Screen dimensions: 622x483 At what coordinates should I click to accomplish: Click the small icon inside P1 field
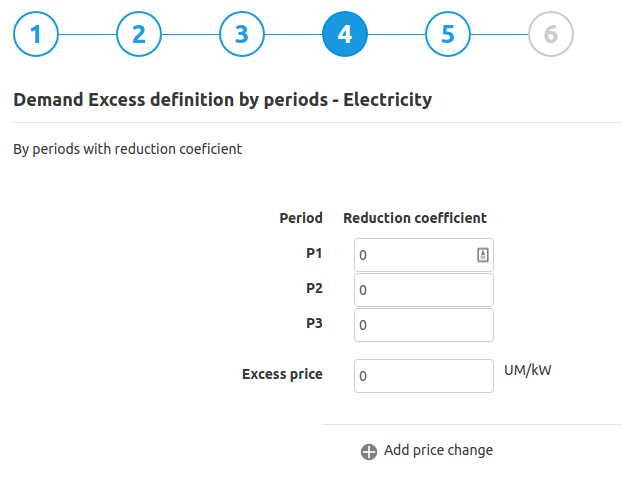[483, 255]
